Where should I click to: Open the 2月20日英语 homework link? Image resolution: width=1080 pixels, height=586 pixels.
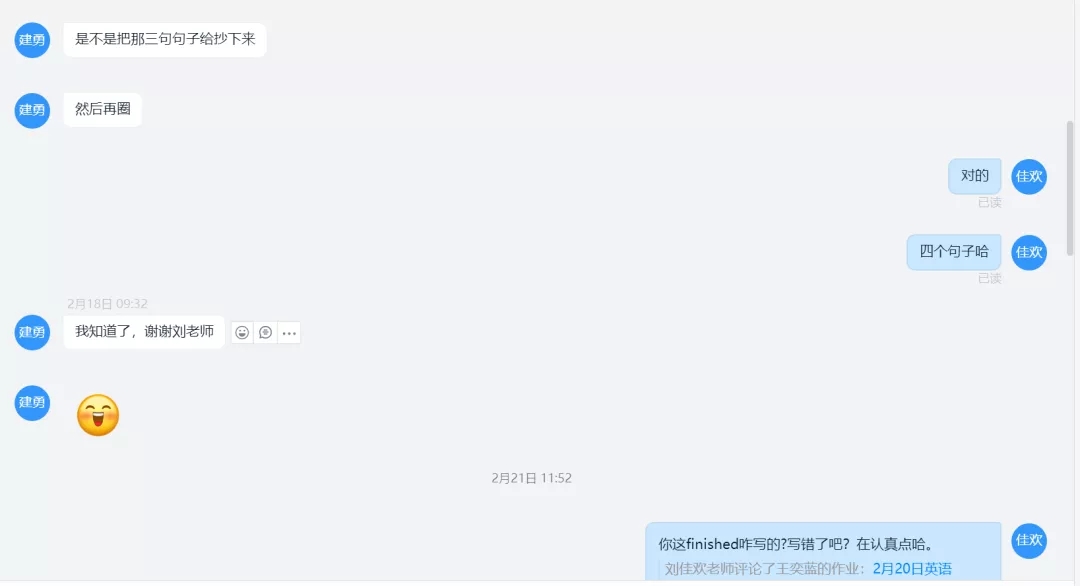click(x=912, y=569)
